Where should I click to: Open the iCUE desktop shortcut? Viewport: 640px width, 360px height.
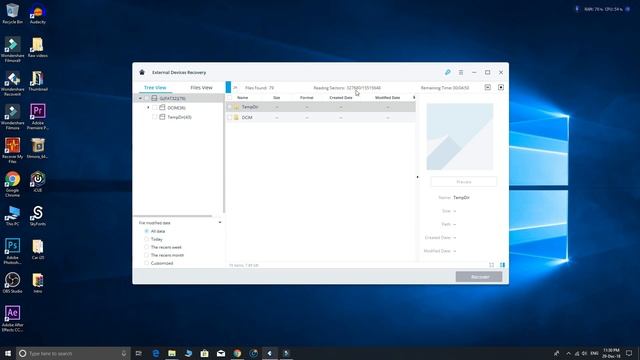point(38,182)
